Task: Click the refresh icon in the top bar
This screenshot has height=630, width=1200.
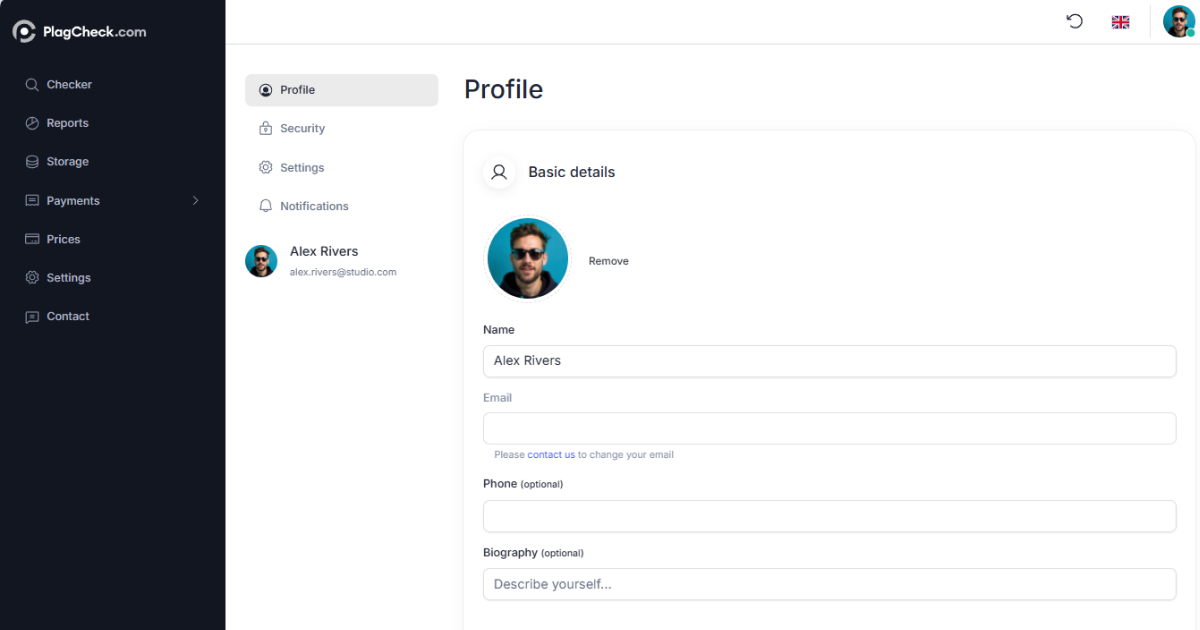Action: [x=1074, y=21]
